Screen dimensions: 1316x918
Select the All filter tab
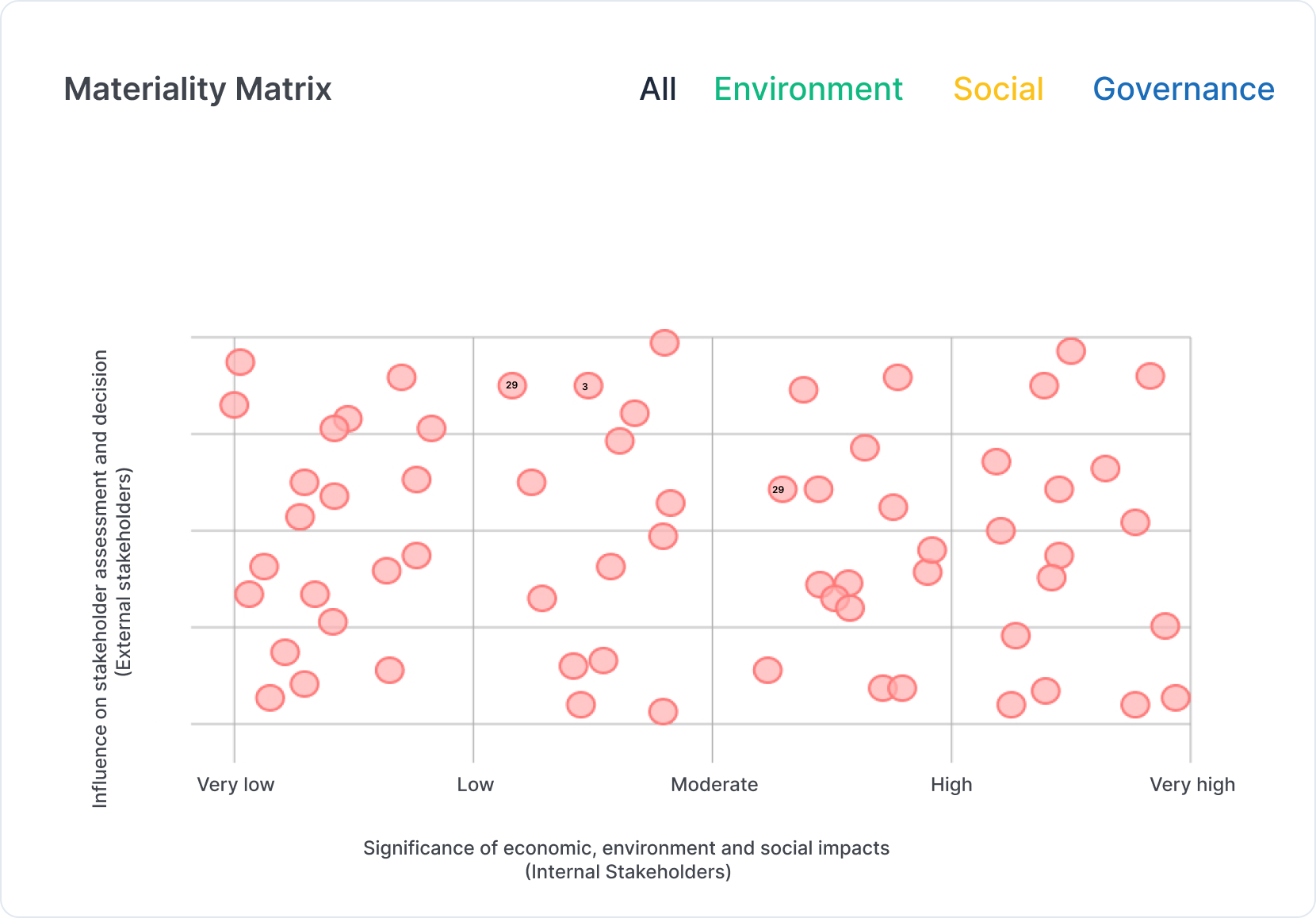click(x=658, y=90)
